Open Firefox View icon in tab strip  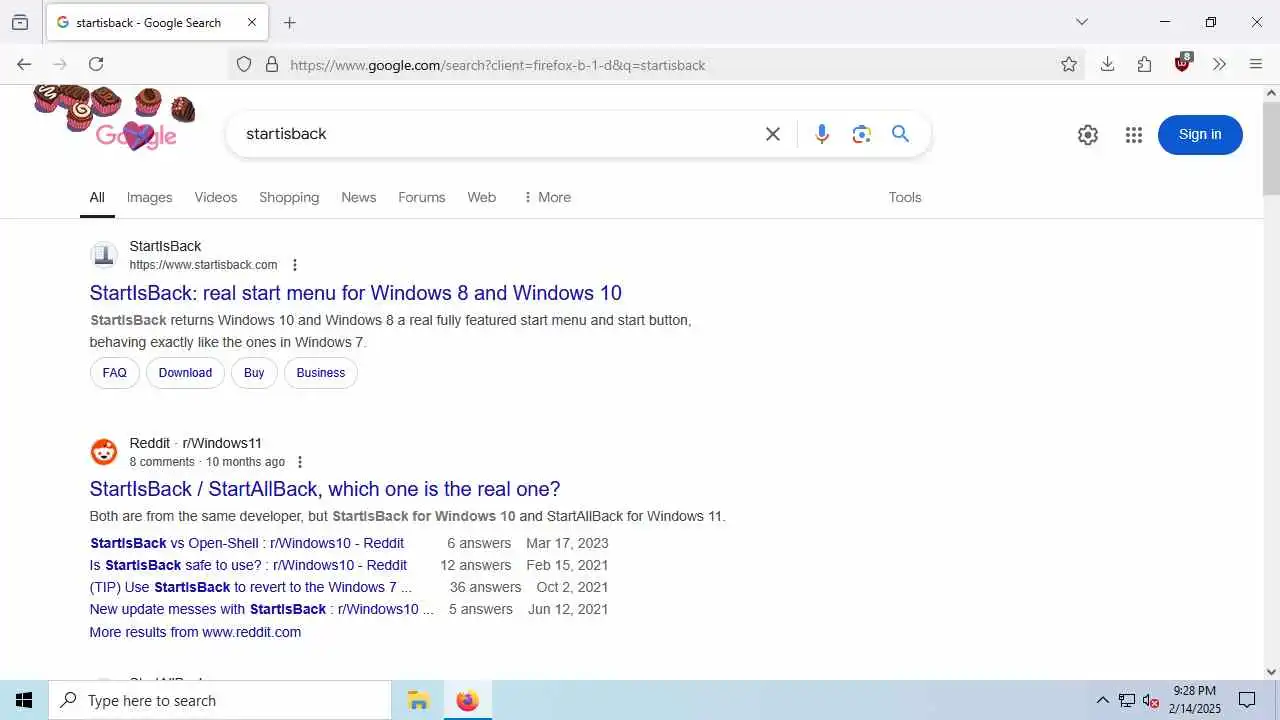pos(20,22)
